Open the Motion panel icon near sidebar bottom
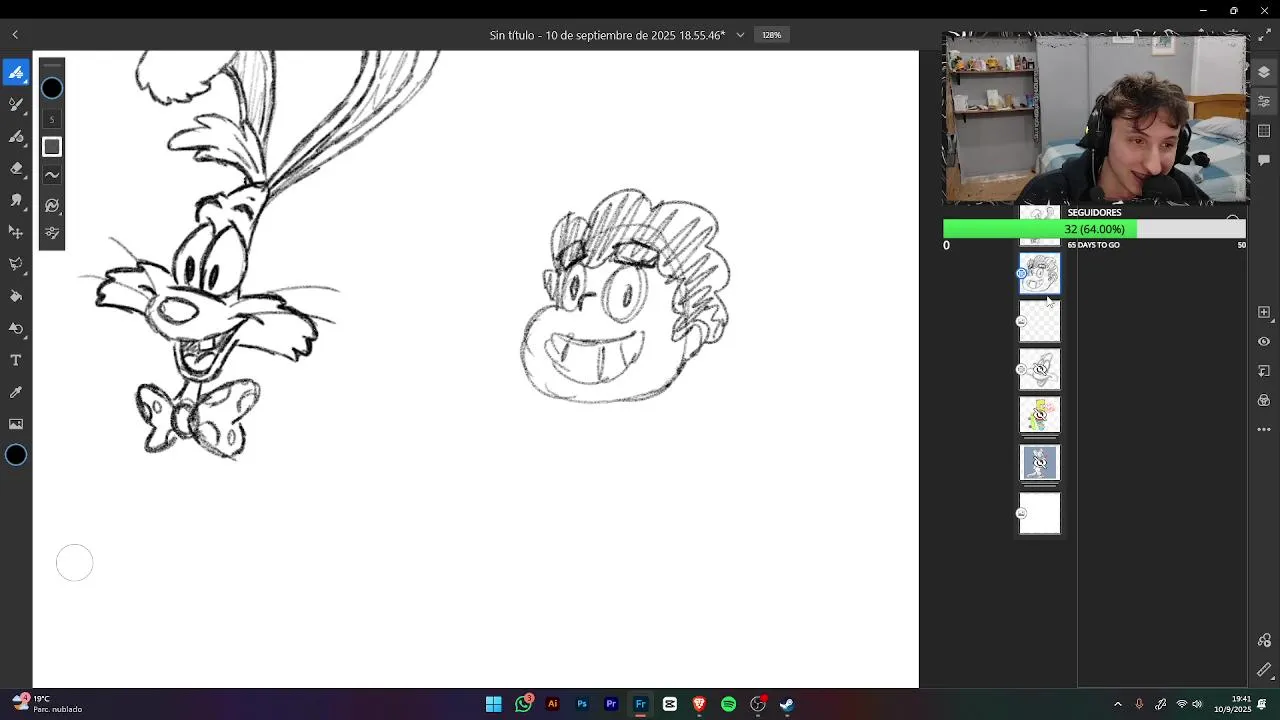This screenshot has height=720, width=1280. tap(1264, 641)
